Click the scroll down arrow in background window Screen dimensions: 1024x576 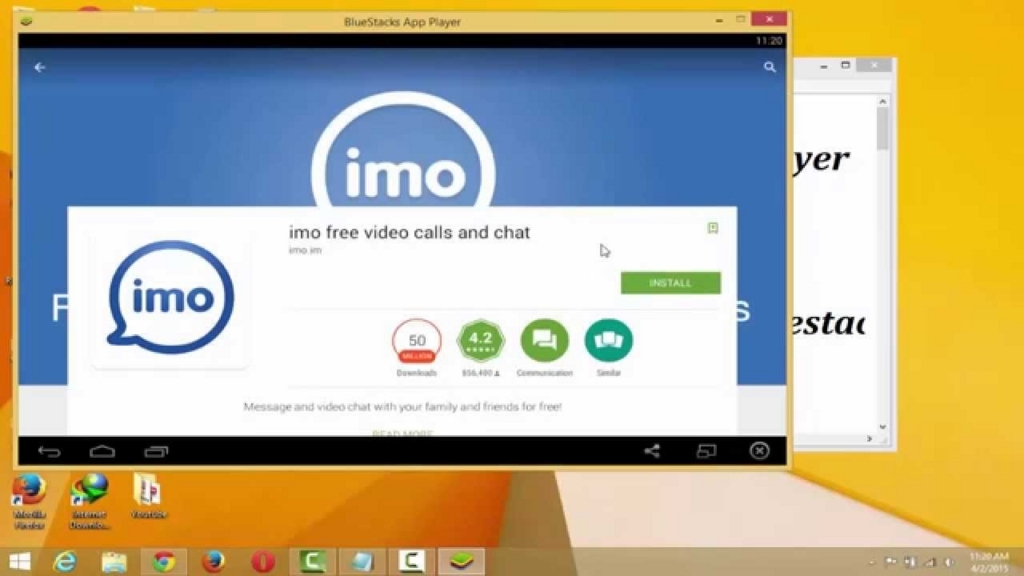pos(882,427)
